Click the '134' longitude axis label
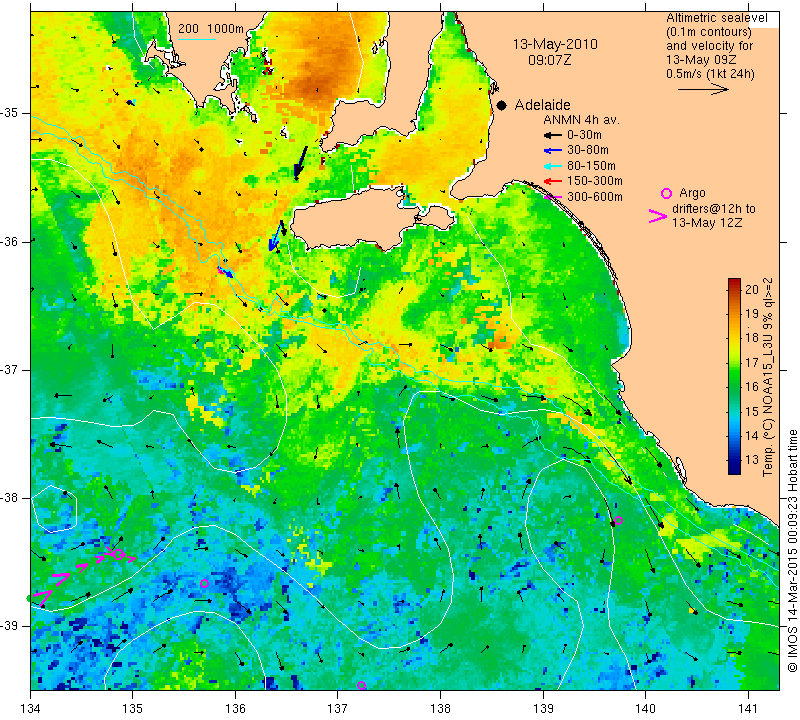Screen dimensions: 800x720 click(x=31, y=708)
